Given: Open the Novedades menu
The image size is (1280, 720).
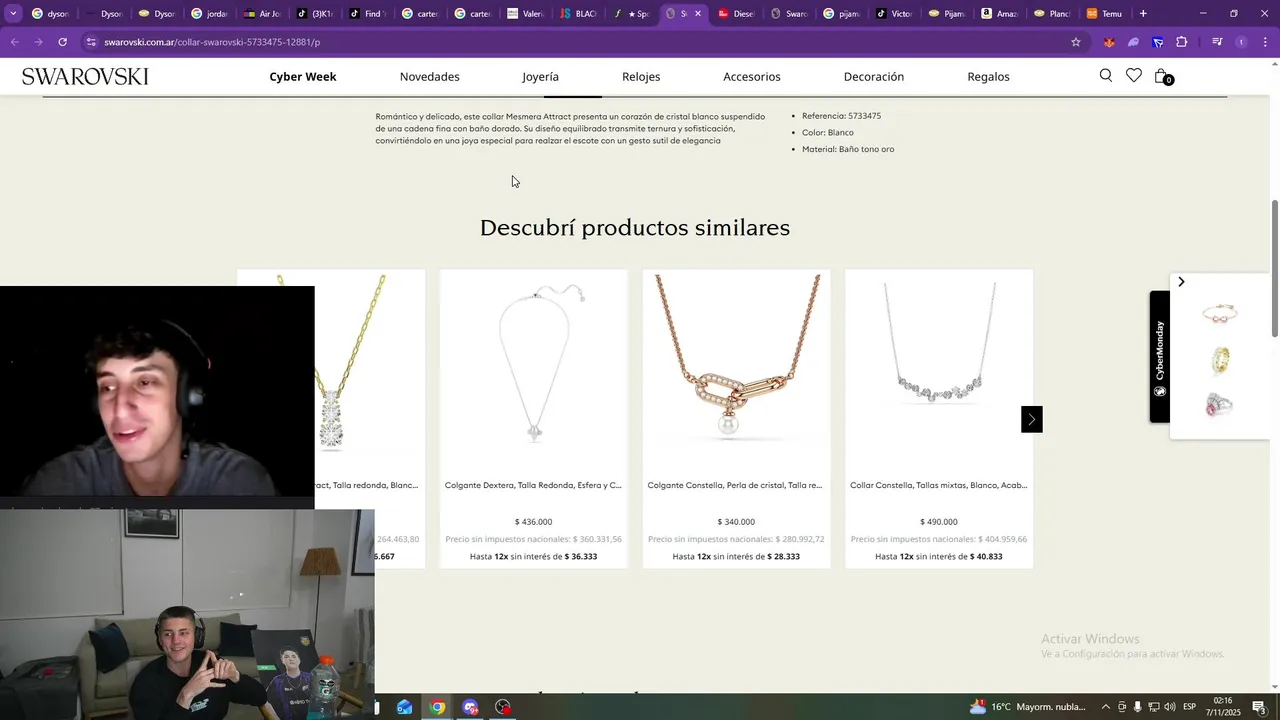Looking at the screenshot, I should click(430, 77).
